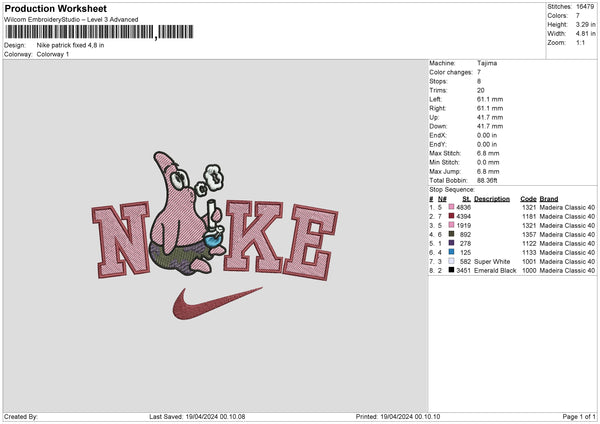Click the 'Created By:' footer label
This screenshot has width=600, height=424.
click(21, 416)
